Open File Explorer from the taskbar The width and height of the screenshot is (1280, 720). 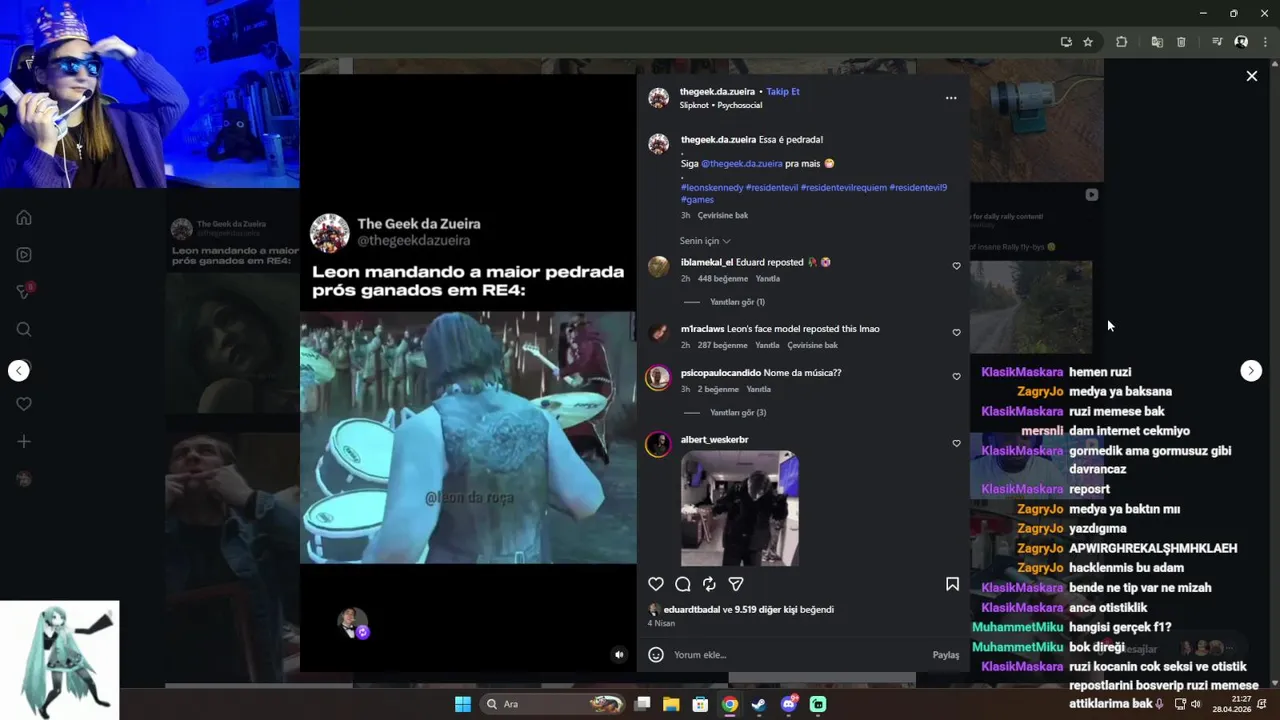click(x=671, y=704)
